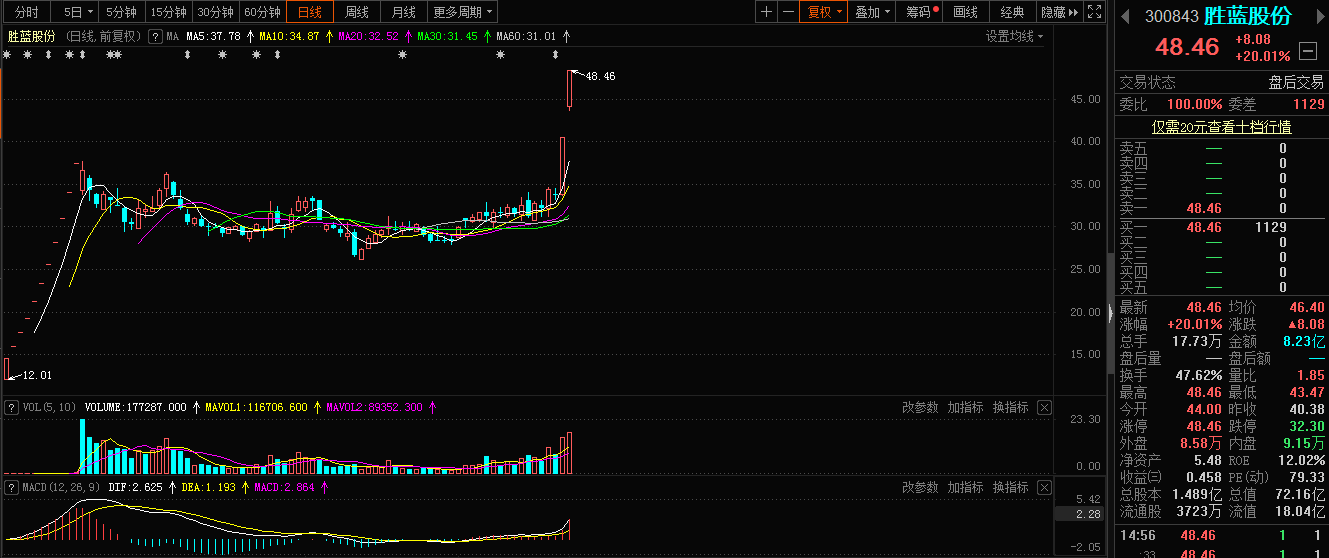Close the MACD indicator panel
This screenshot has width=1329, height=558.
pyautogui.click(x=1044, y=487)
